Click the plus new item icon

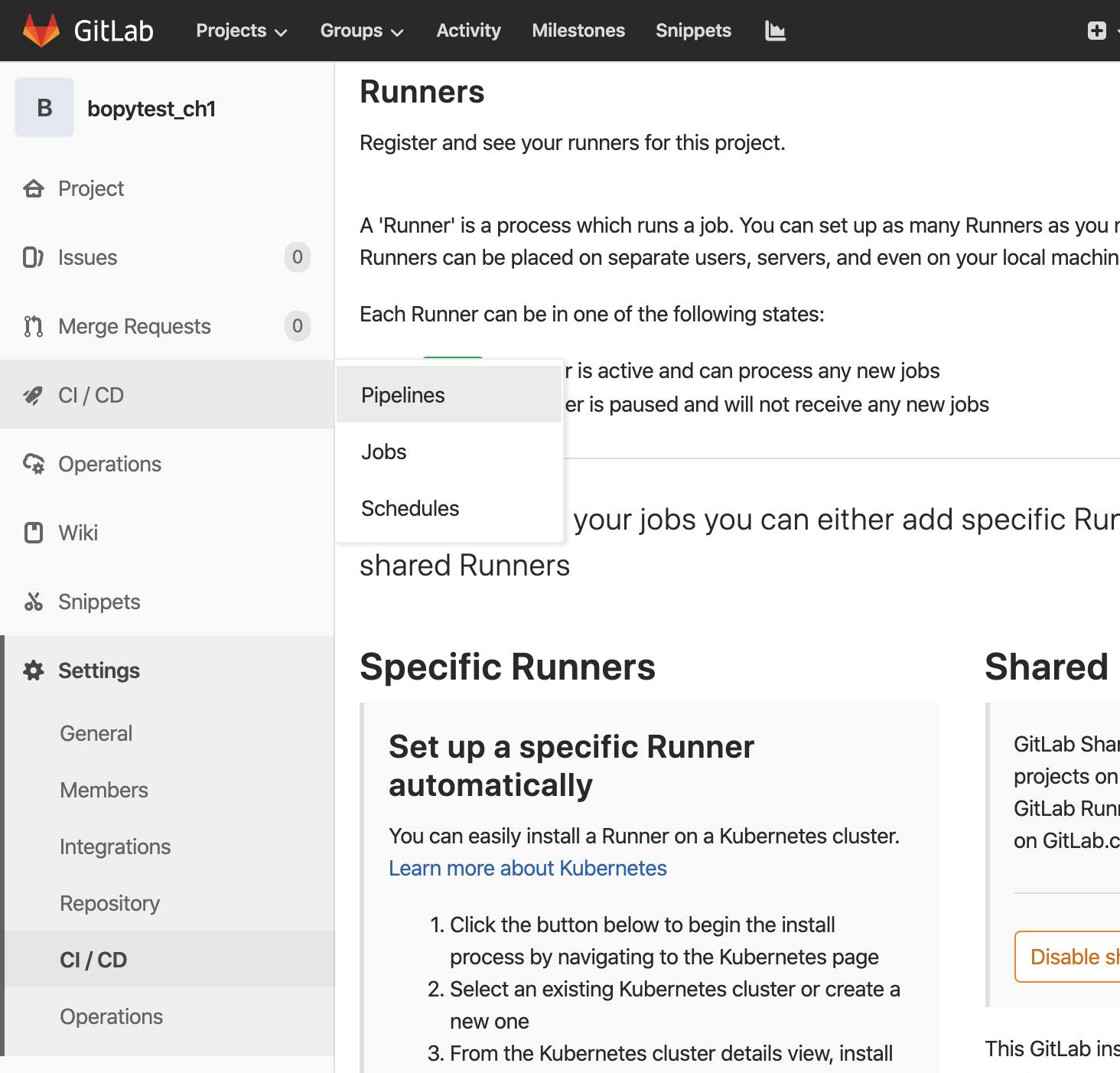pyautogui.click(x=1096, y=31)
